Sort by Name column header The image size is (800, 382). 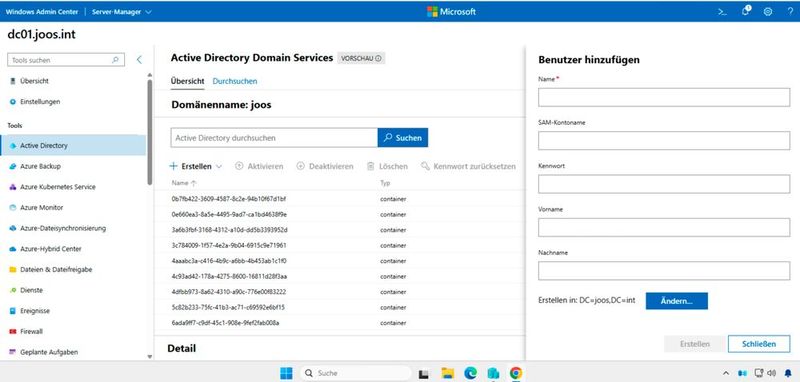[184, 183]
